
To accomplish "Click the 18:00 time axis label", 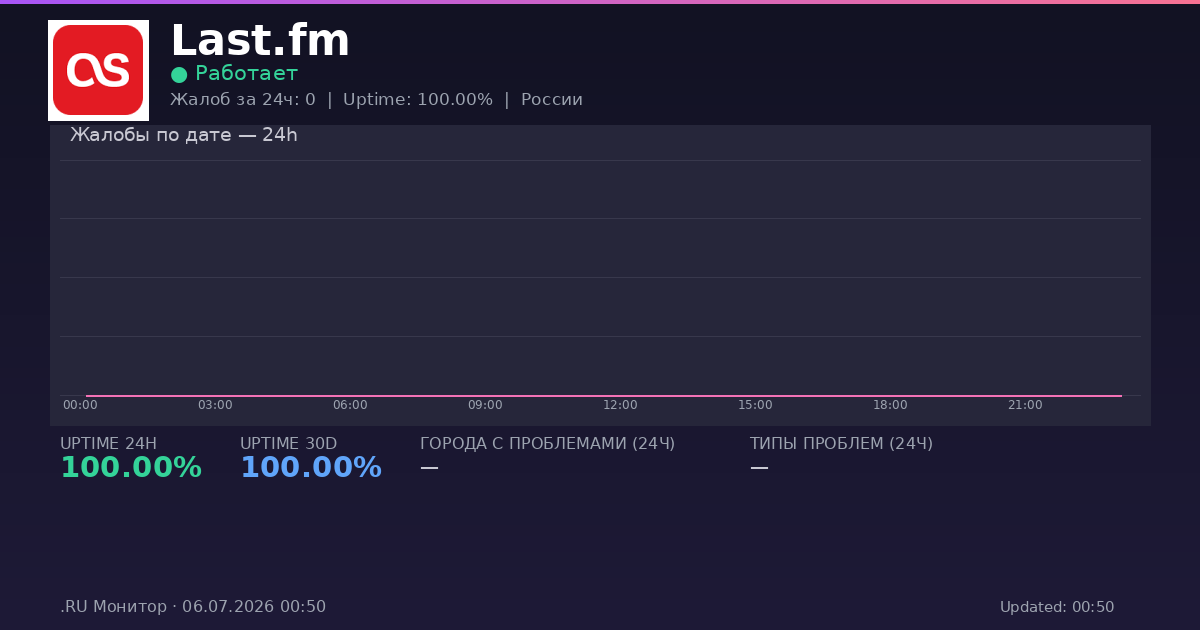I will 890,405.
